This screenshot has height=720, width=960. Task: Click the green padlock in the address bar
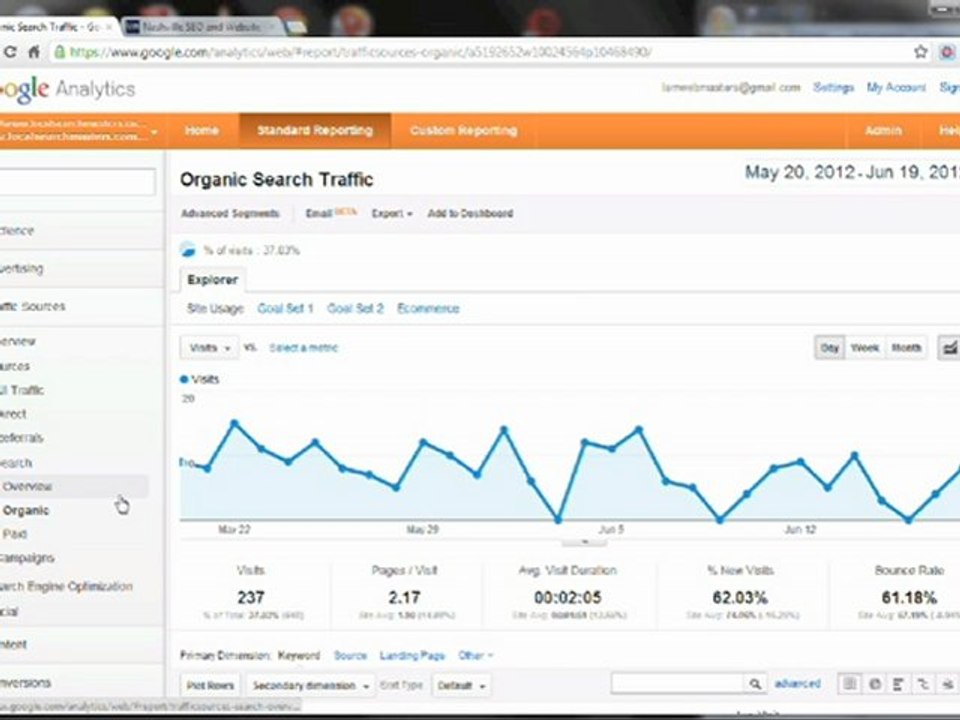click(x=59, y=52)
